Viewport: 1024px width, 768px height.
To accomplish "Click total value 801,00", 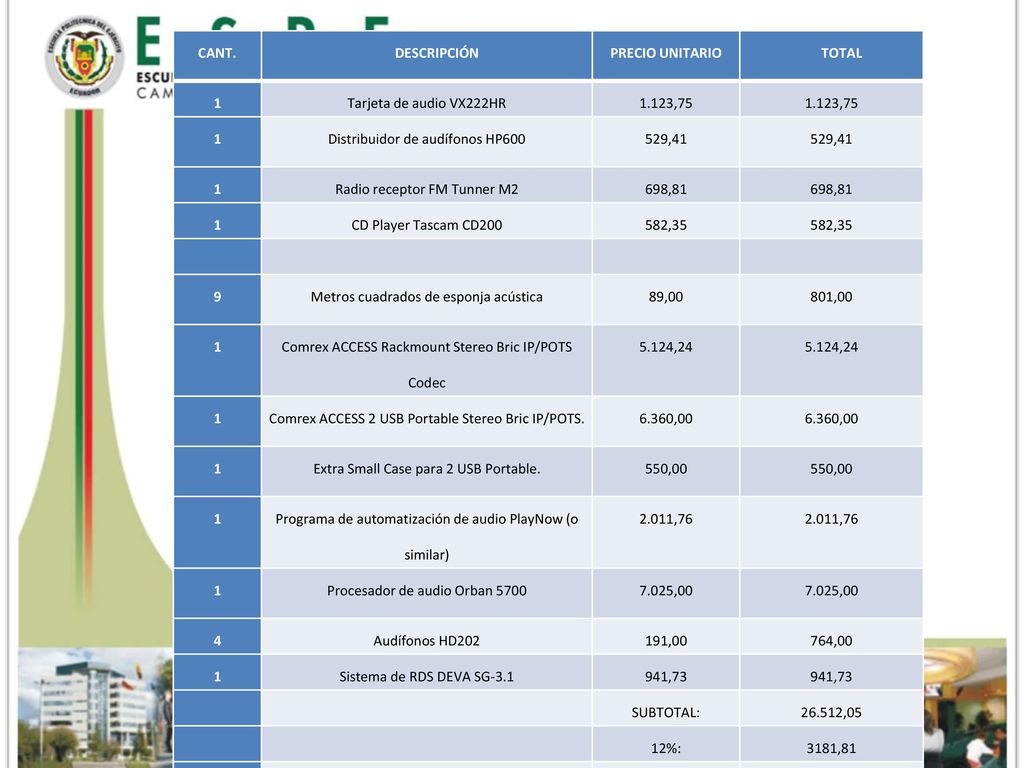I will (831, 297).
